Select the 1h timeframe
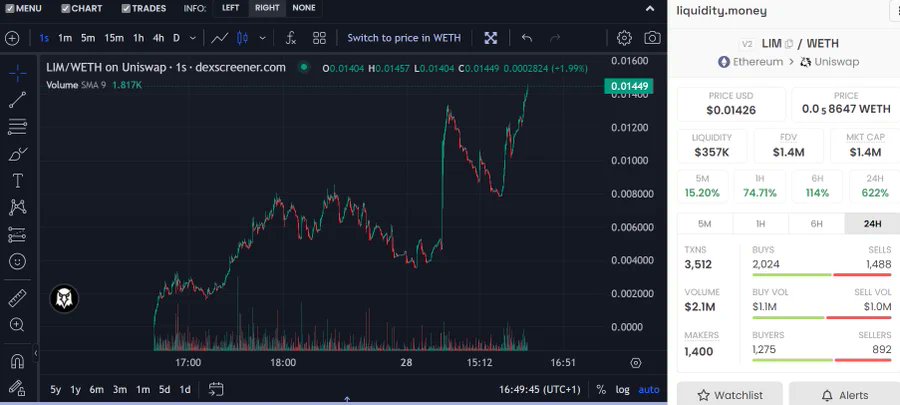The height and width of the screenshot is (405, 900). (x=138, y=38)
